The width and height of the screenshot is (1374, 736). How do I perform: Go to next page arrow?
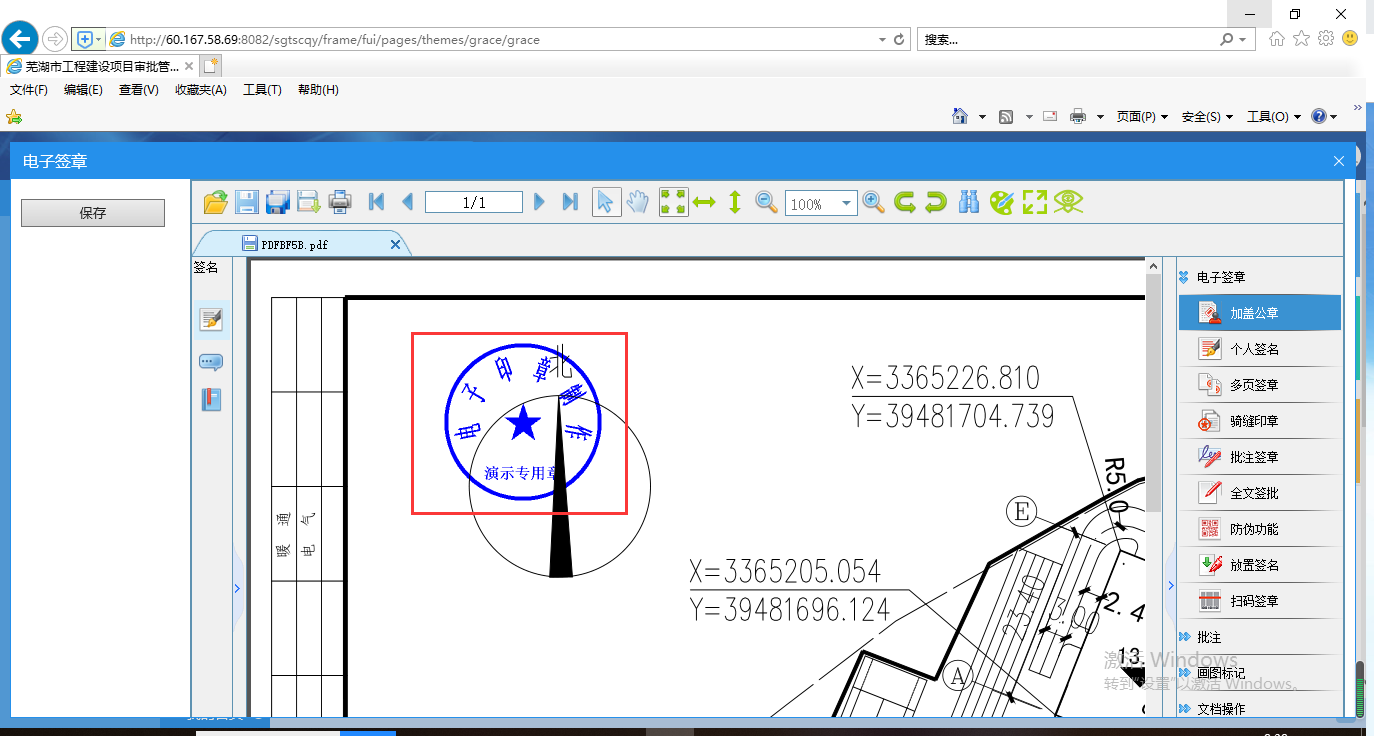[x=539, y=202]
